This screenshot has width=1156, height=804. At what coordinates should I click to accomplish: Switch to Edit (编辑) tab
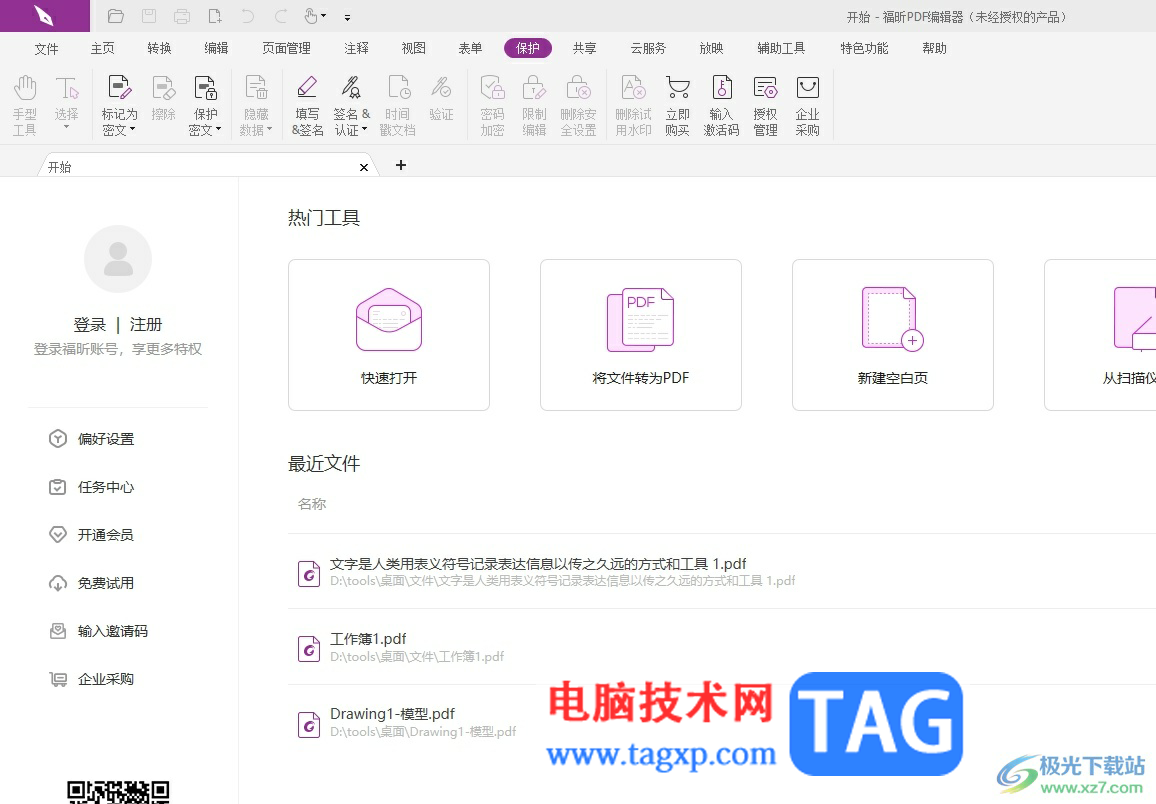coord(216,49)
